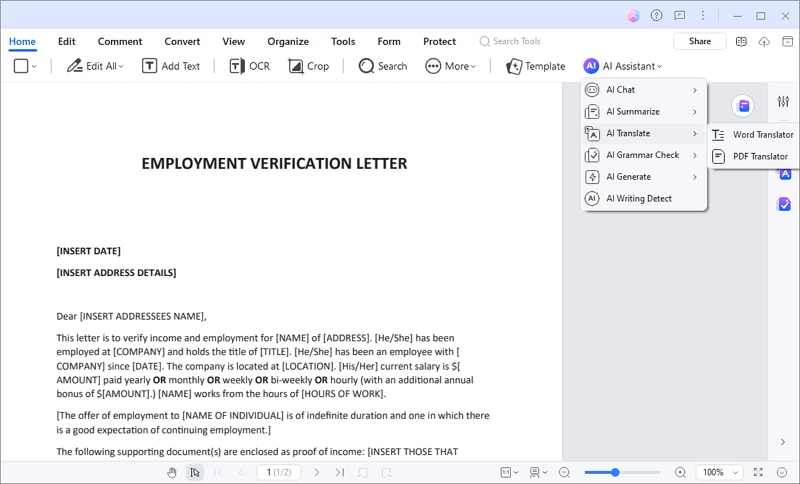Run OCR on the document

pos(249,66)
